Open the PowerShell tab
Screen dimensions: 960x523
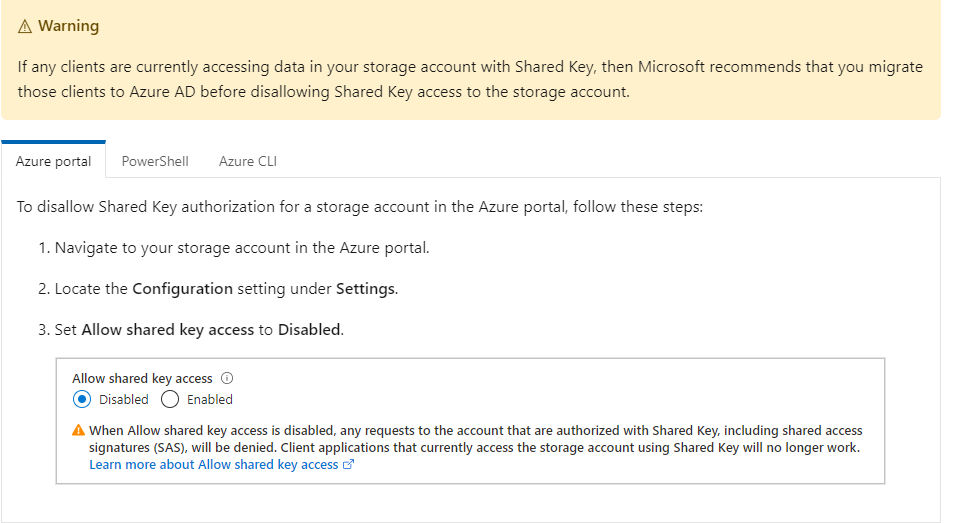pos(155,161)
